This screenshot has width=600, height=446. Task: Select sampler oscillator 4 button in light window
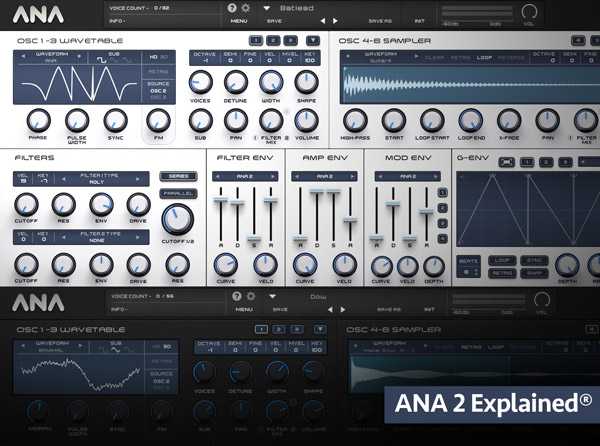[x=578, y=41]
